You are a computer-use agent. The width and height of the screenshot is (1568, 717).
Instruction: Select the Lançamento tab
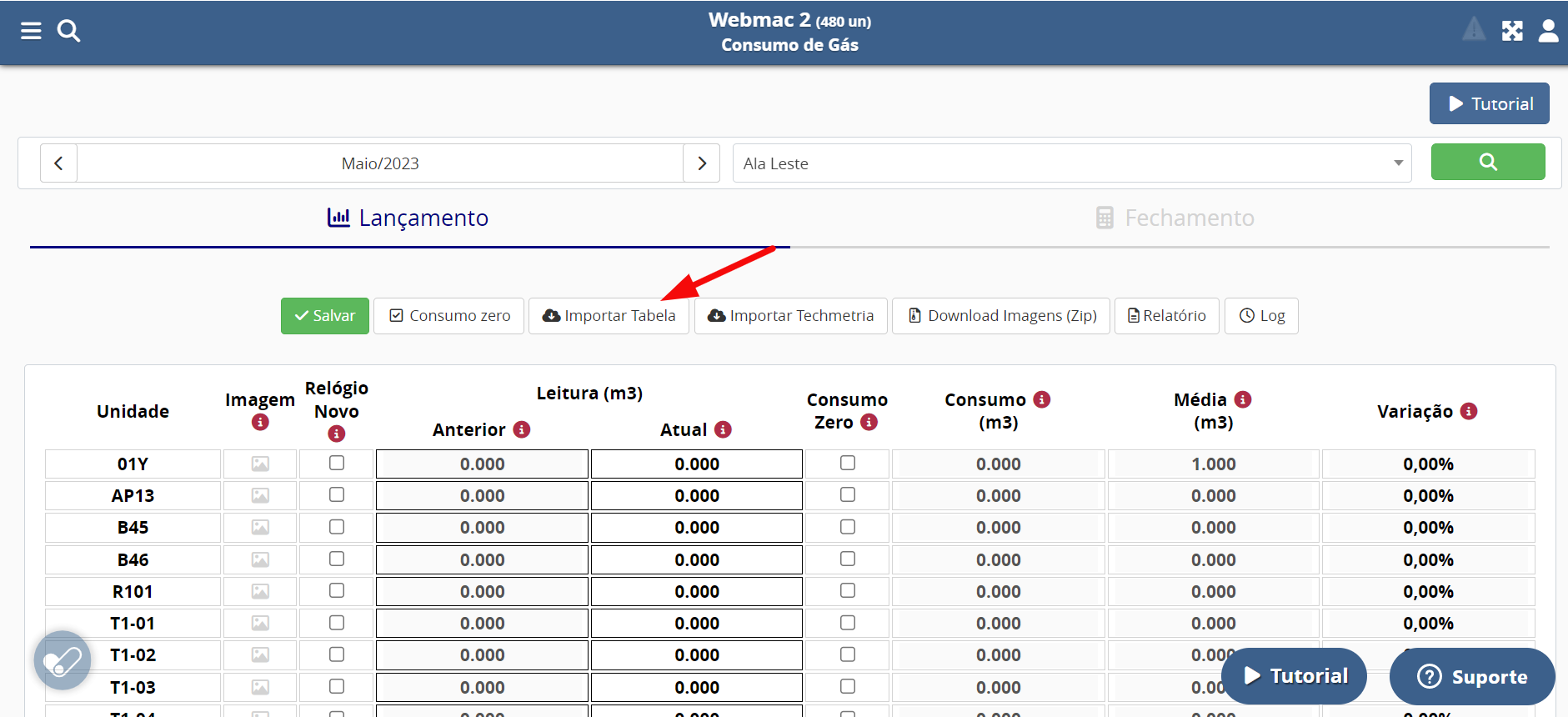408,218
